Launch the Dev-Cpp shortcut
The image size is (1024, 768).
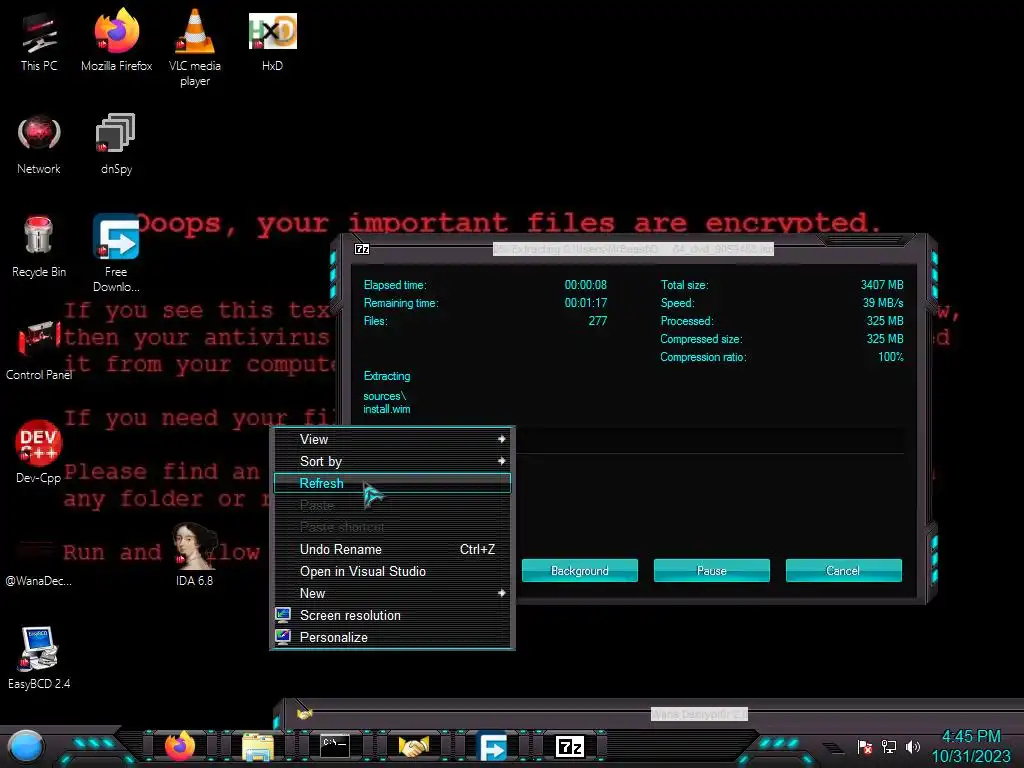(39, 452)
